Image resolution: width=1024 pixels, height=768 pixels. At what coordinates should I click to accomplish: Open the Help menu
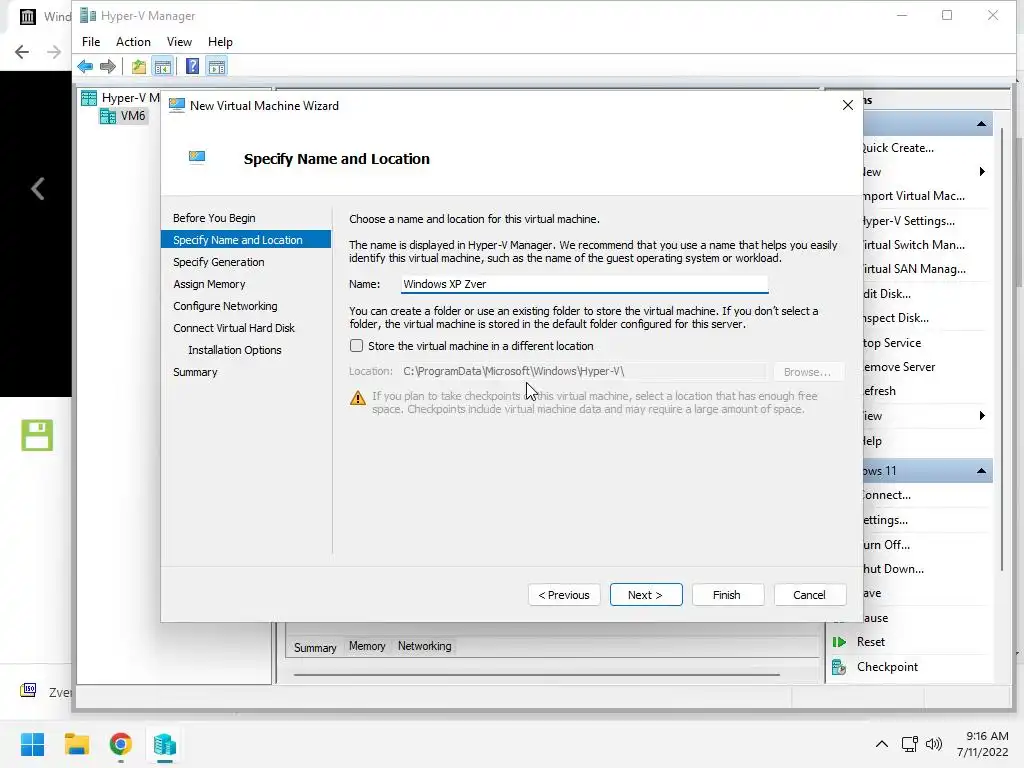tap(220, 42)
